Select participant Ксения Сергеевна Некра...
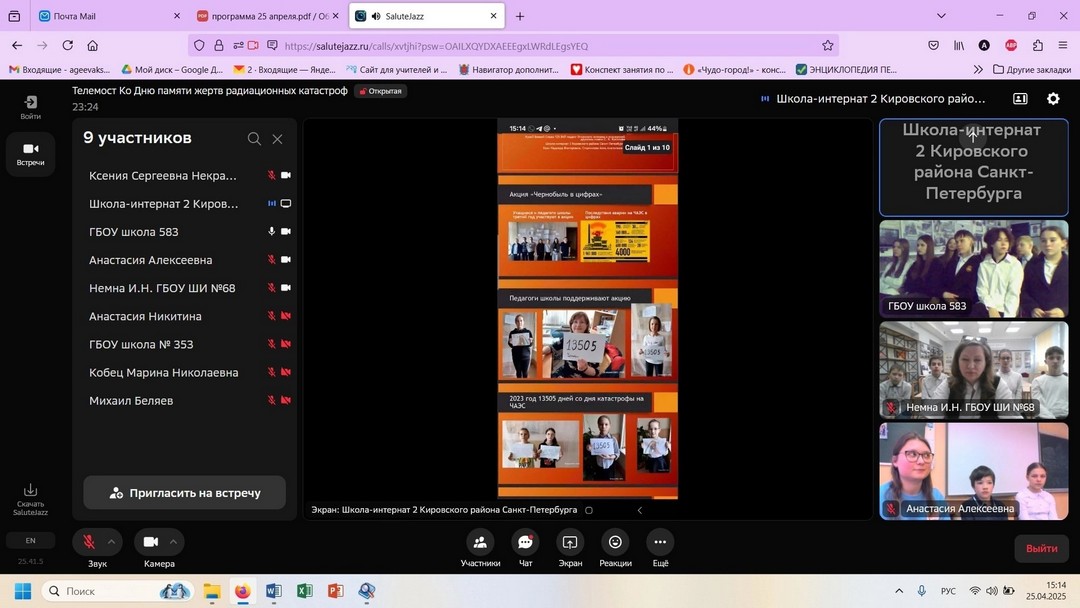 (x=187, y=176)
